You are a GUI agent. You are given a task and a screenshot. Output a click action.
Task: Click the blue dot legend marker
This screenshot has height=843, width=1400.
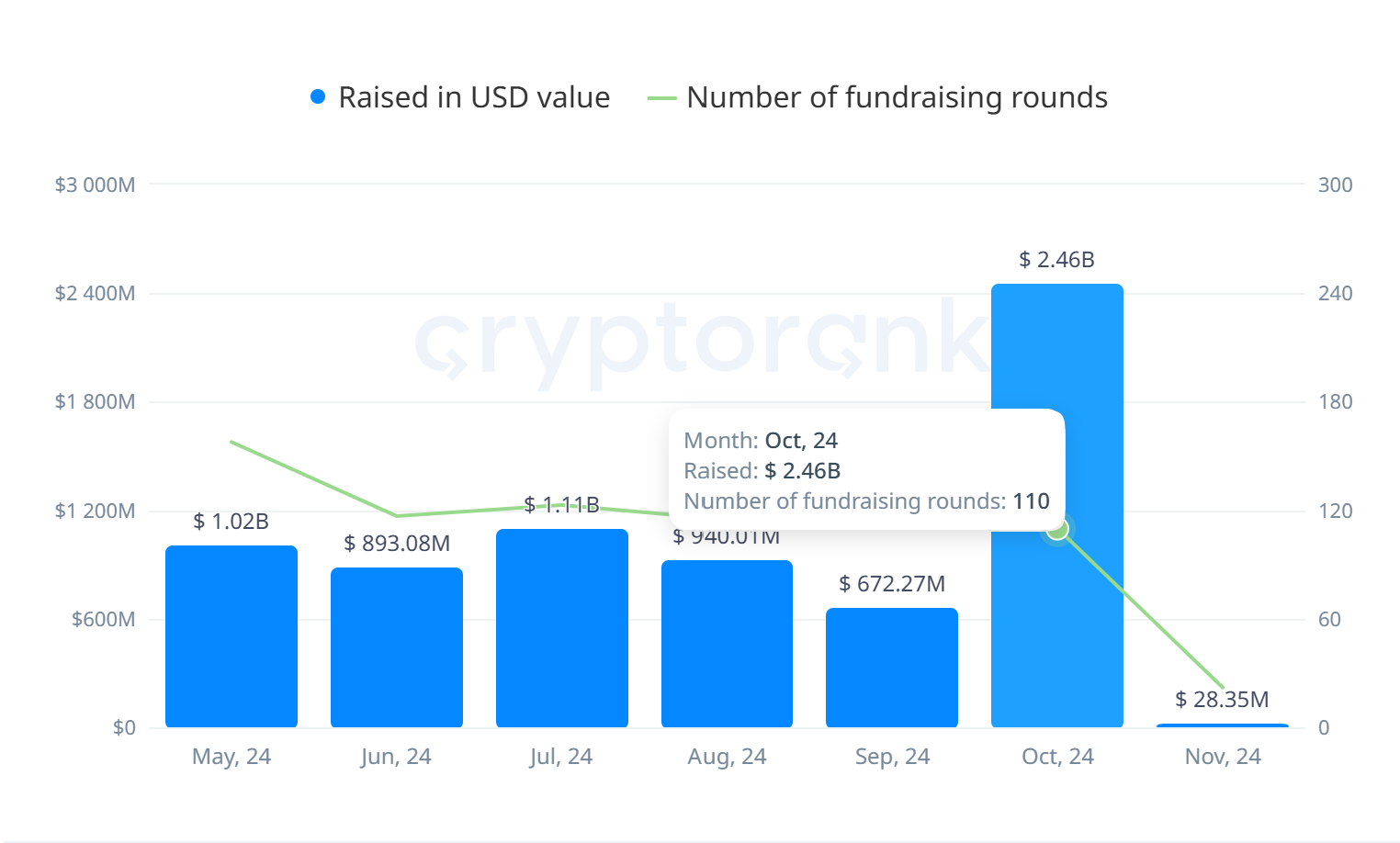tap(318, 97)
